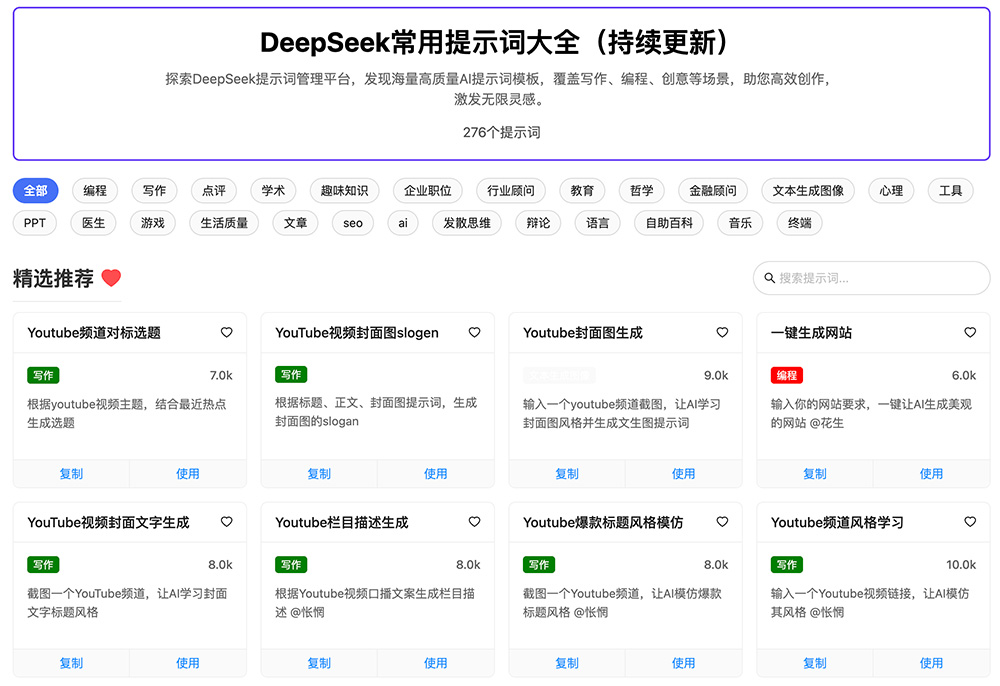1000x686 pixels.
Task: Copy the Youtube频道风格学习 prompt
Action: click(814, 663)
